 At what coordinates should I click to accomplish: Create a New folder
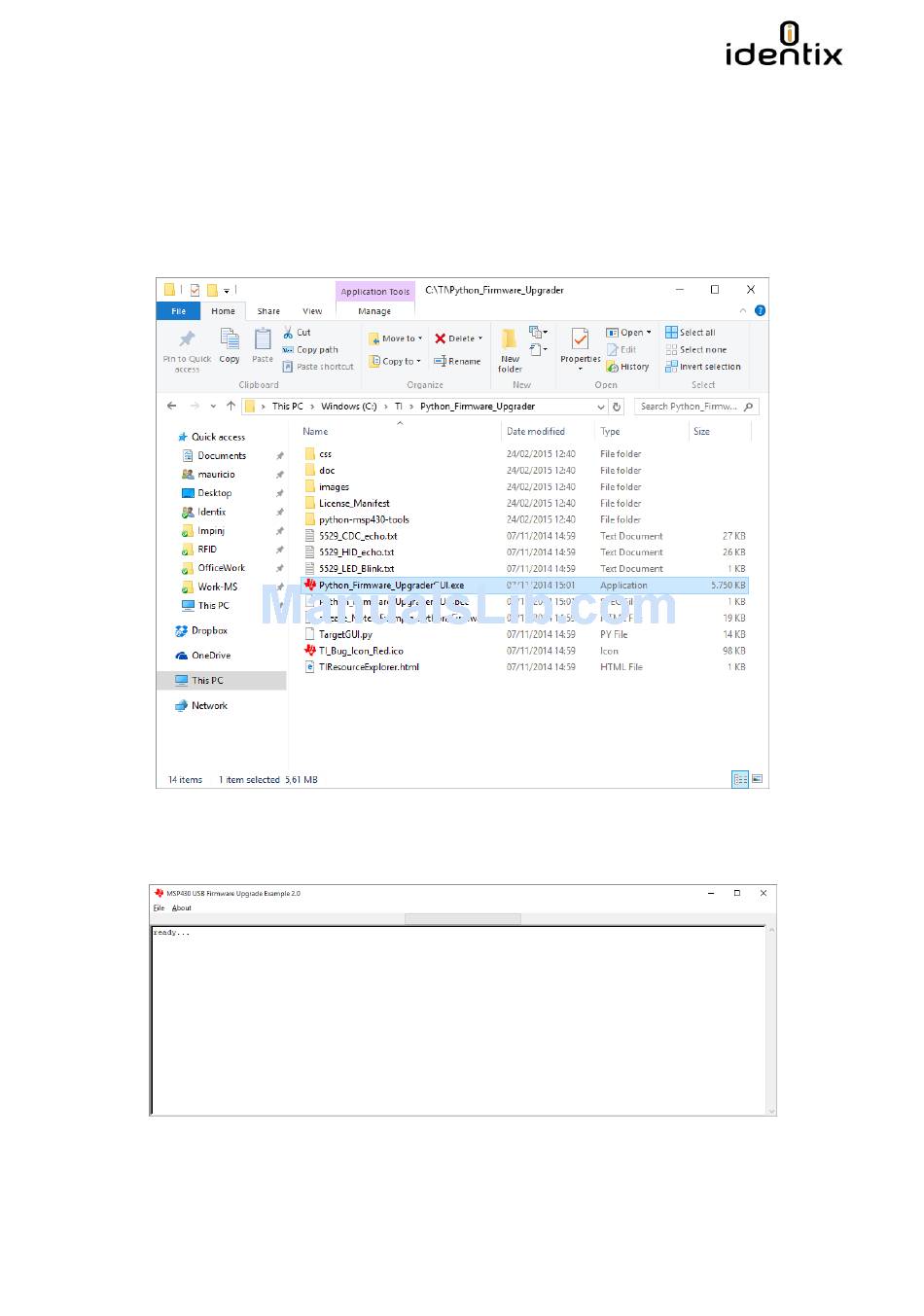click(x=510, y=350)
